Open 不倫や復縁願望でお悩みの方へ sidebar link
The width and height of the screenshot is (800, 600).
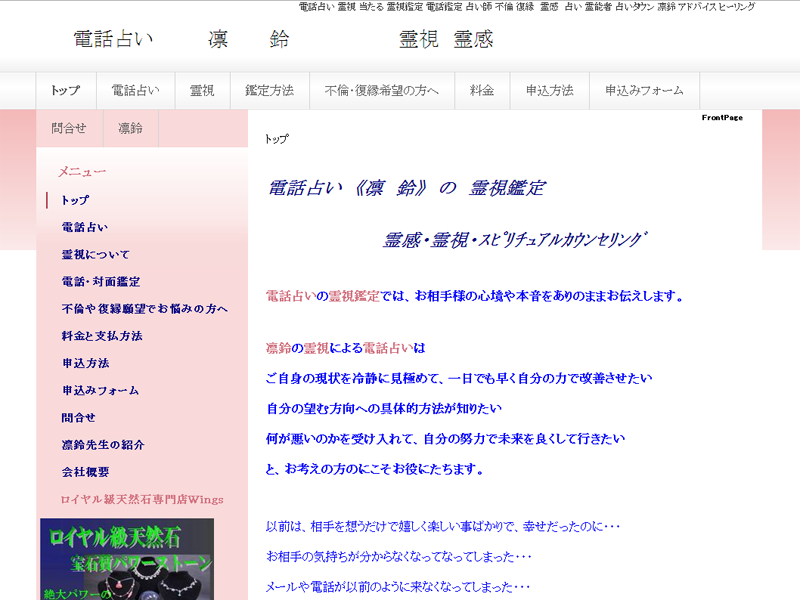(144, 309)
